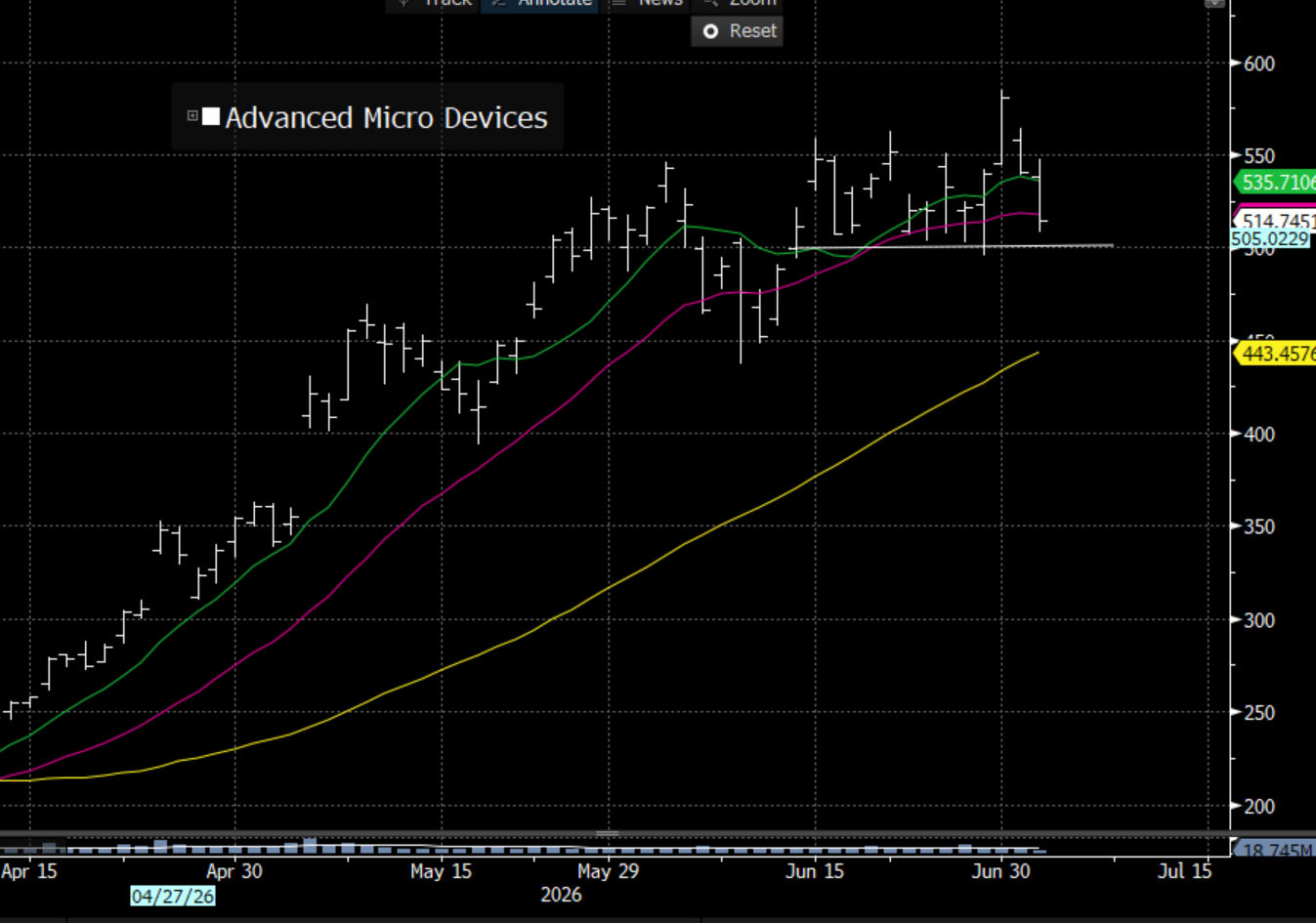Click the Apr 30 date label
Image resolution: width=1316 pixels, height=923 pixels.
pos(234,871)
